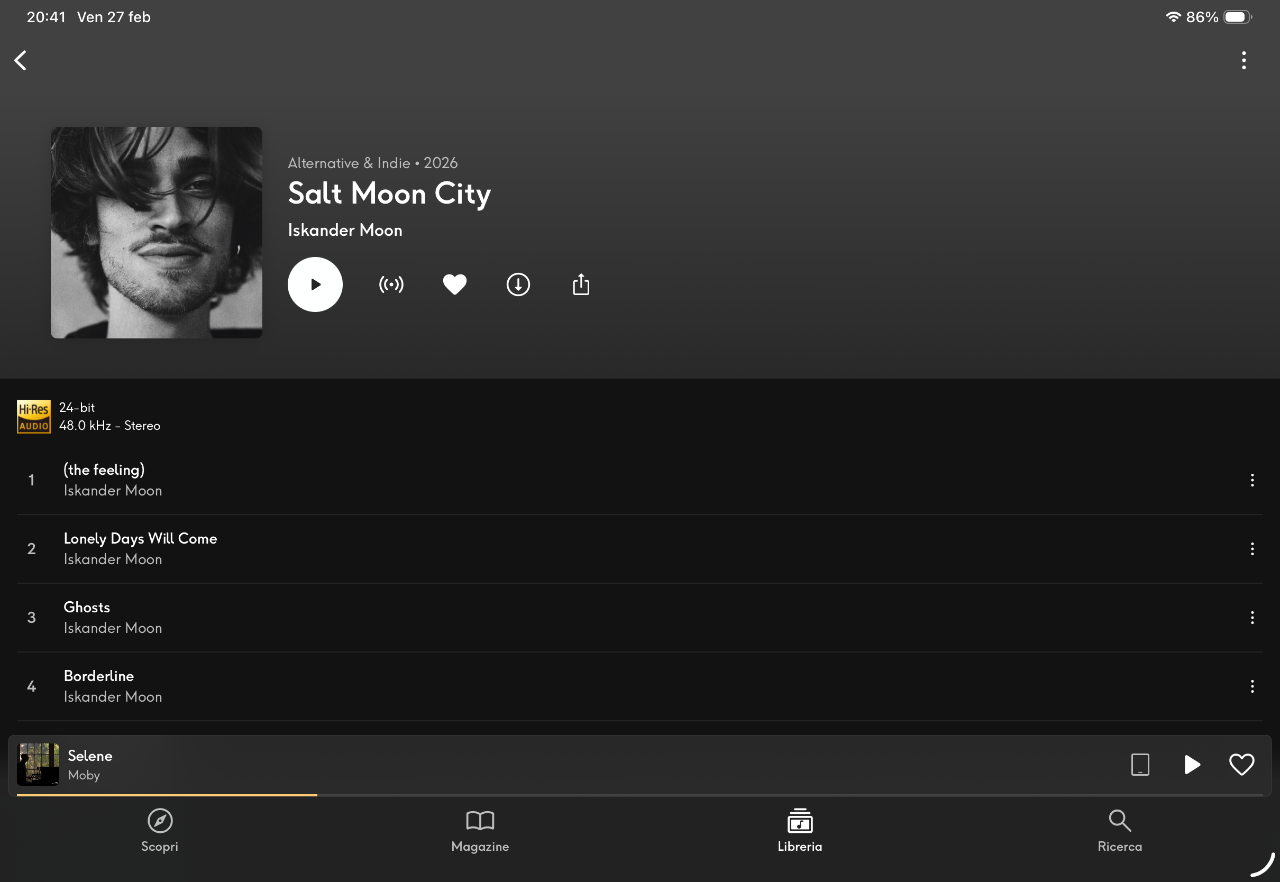Resume playback of Selene in mini player
The height and width of the screenshot is (882, 1280).
click(1192, 765)
